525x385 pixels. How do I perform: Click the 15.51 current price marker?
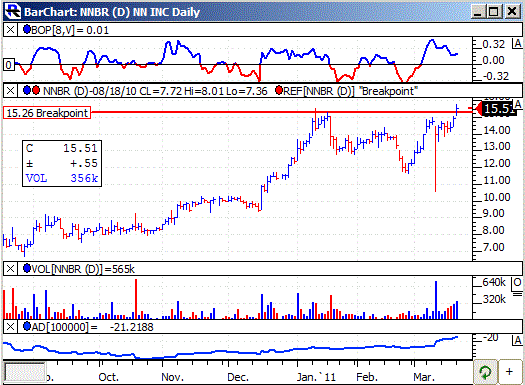(x=496, y=109)
